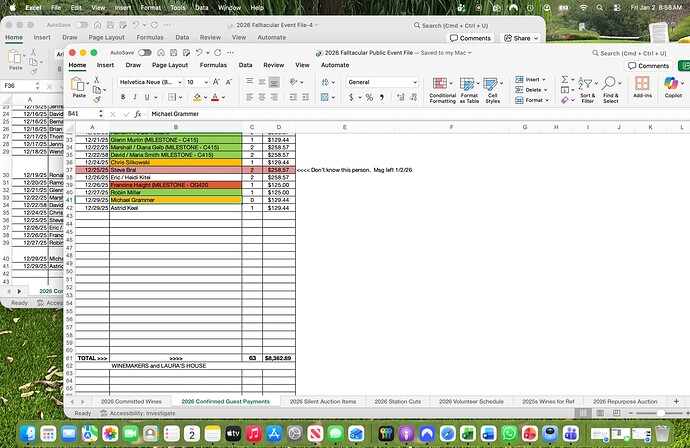The width and height of the screenshot is (690, 448).
Task: Adjust the zoom slider in status bar
Action: tap(660, 413)
